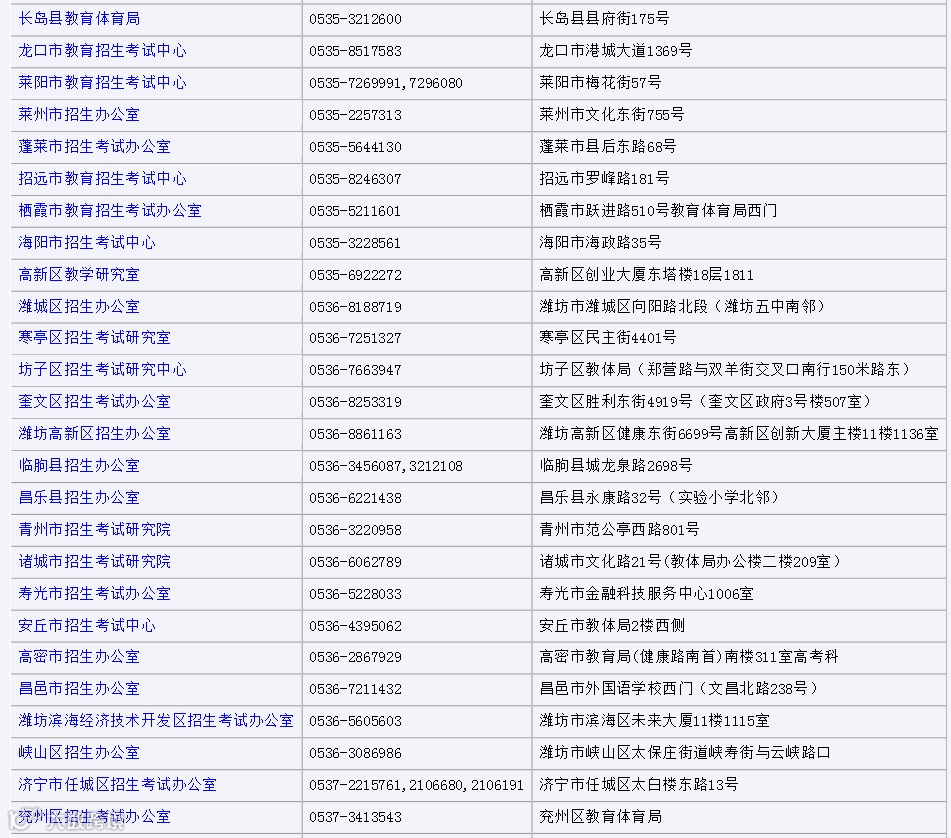
Task: Select phone number 0536-5228033
Action: (x=355, y=594)
